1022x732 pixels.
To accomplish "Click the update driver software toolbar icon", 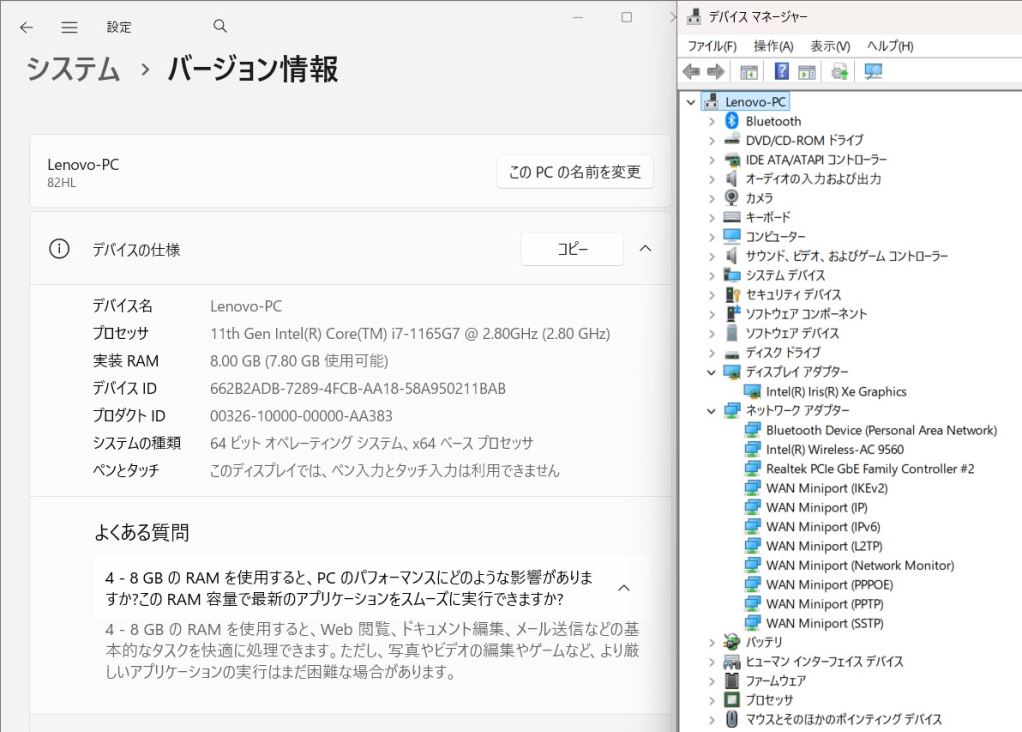I will click(839, 71).
